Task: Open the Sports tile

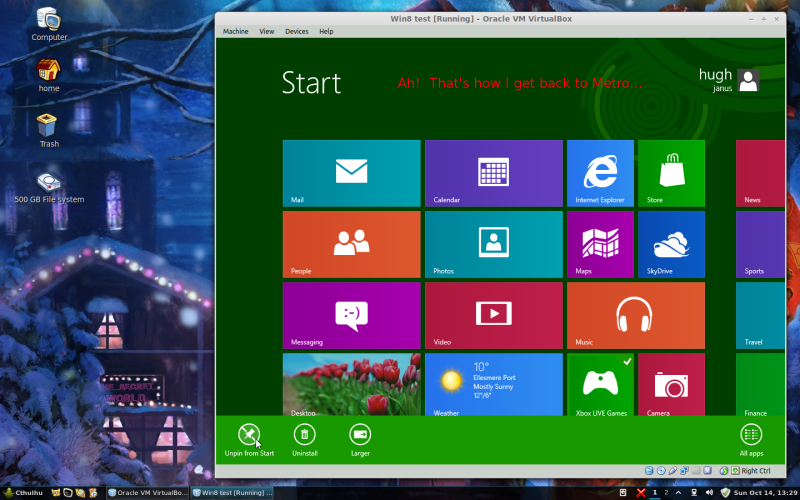Action: (x=760, y=244)
